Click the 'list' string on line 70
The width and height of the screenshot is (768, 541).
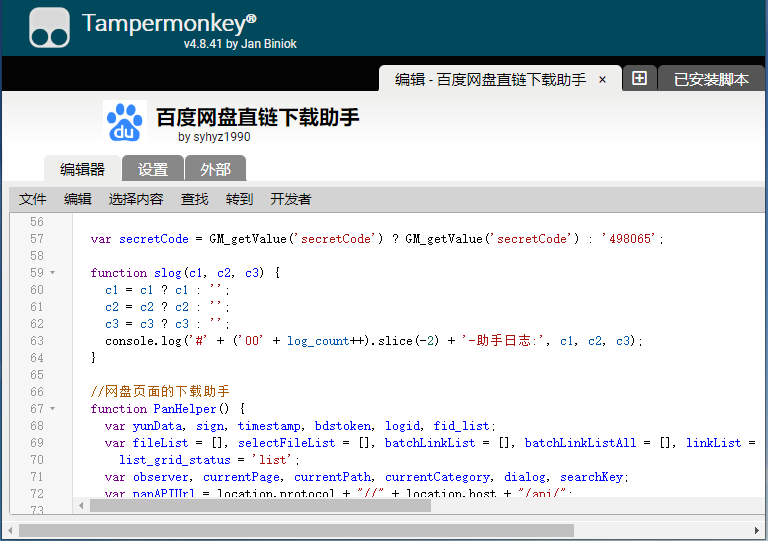pyautogui.click(x=272, y=460)
